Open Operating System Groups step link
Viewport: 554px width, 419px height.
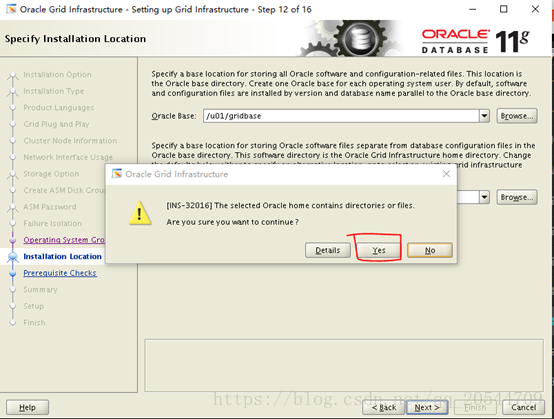pyautogui.click(x=64, y=240)
